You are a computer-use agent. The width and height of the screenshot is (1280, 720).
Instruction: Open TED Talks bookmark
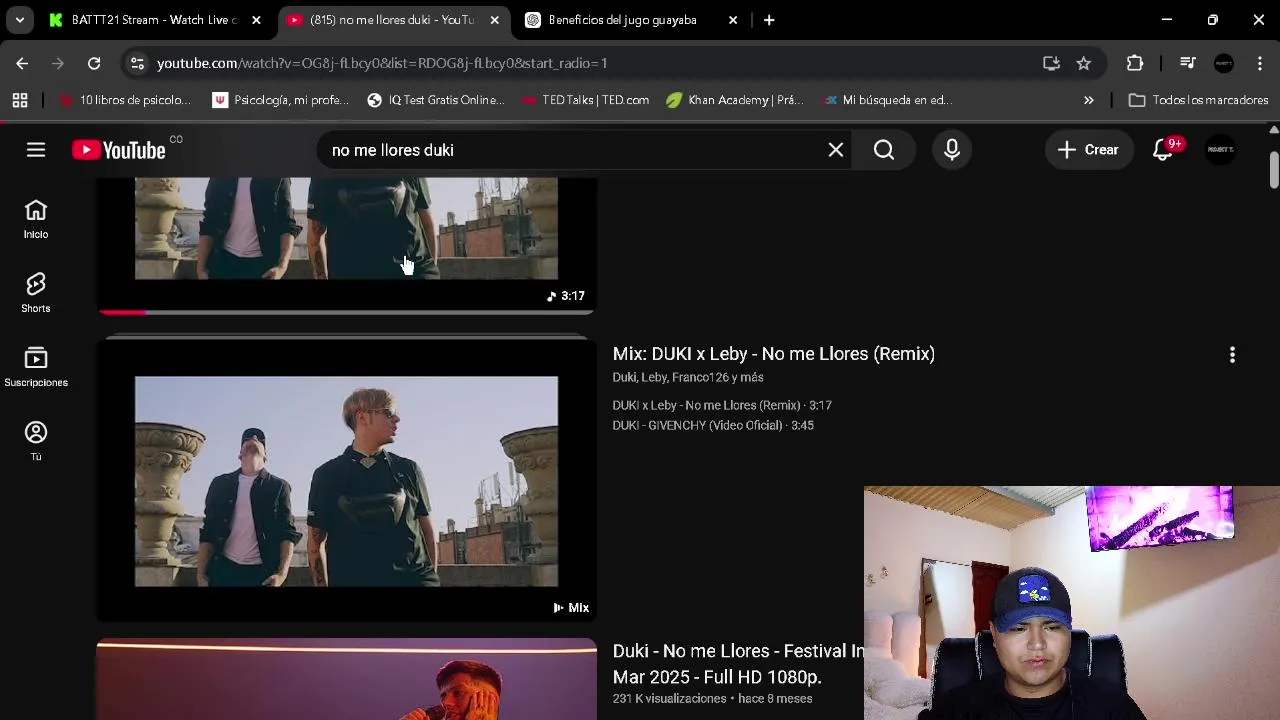coord(585,100)
